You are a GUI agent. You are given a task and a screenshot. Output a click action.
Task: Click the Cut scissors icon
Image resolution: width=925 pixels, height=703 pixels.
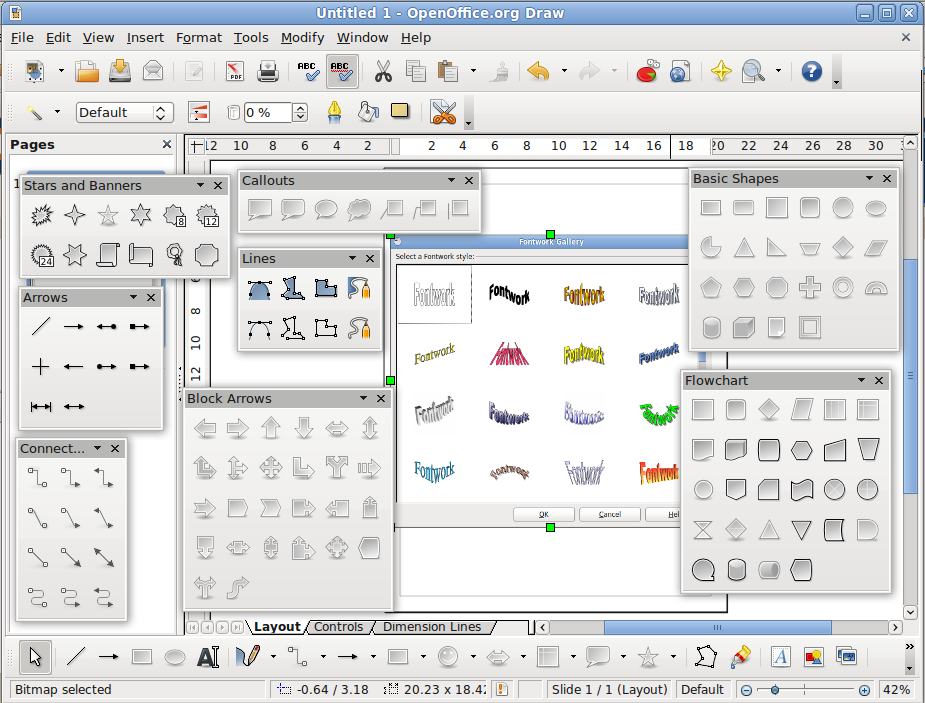[382, 71]
